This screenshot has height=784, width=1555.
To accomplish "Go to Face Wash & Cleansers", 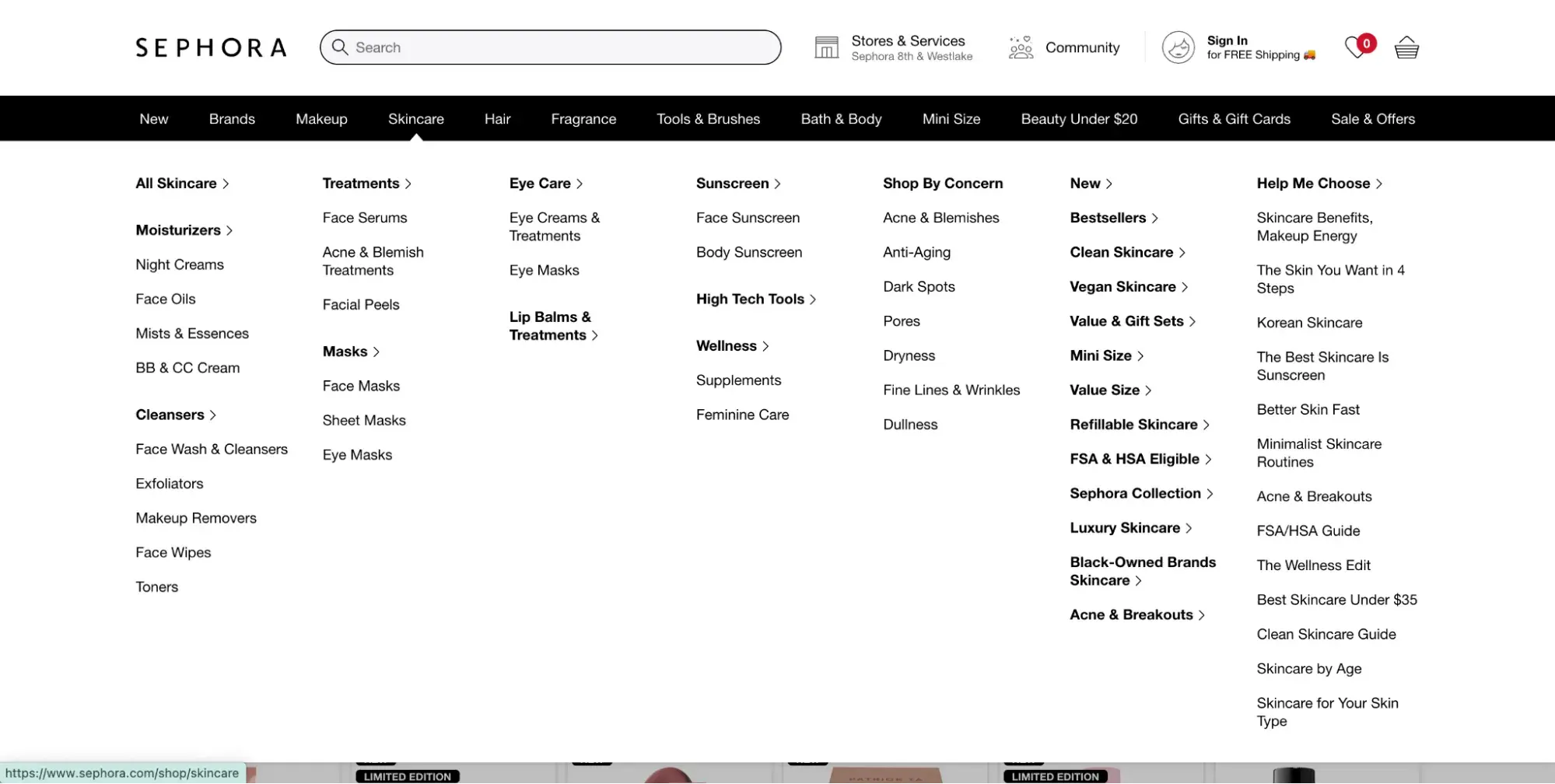I will pos(212,450).
